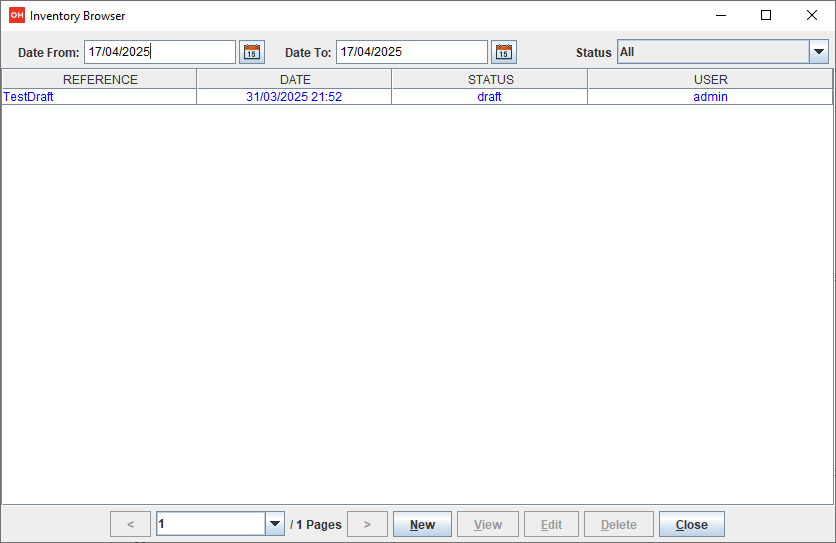Close the window with the title bar X
The height and width of the screenshot is (543, 836).
pyautogui.click(x=811, y=15)
